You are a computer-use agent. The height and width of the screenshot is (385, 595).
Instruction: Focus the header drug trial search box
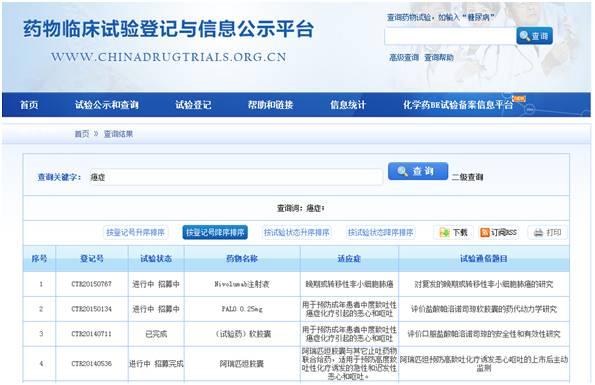tap(450, 36)
